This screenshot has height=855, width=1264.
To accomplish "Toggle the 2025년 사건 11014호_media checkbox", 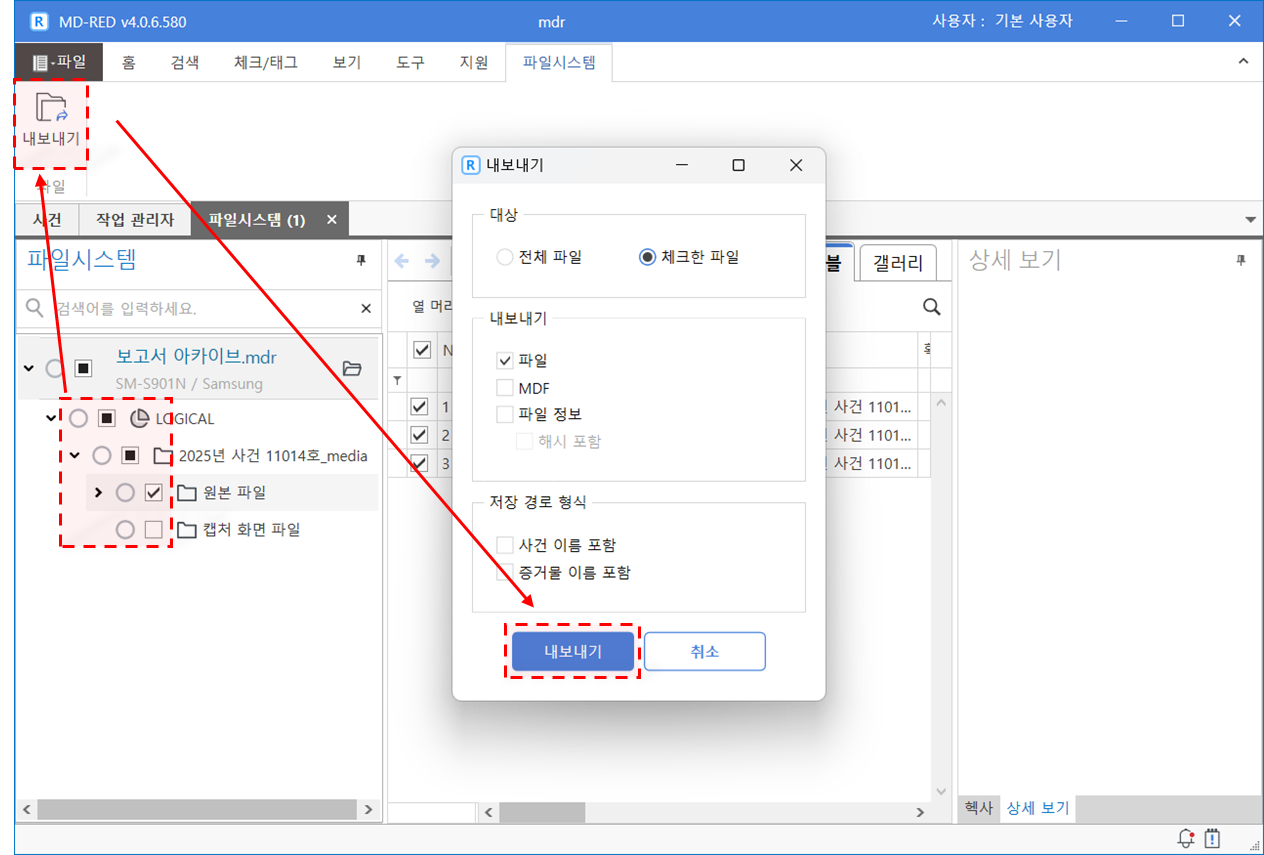I will (130, 456).
